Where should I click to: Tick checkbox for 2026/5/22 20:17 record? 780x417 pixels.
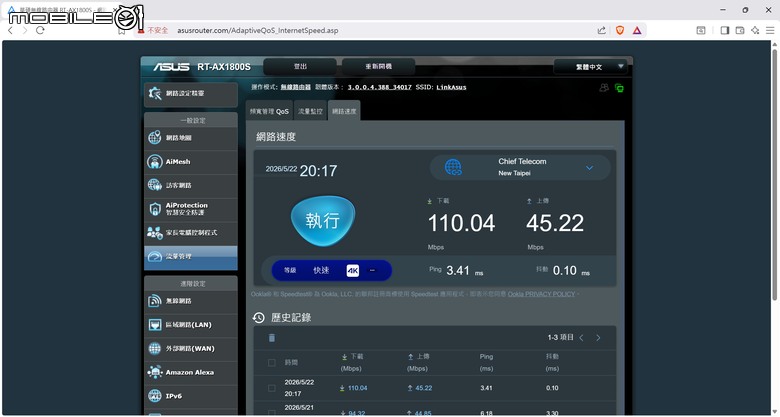pos(272,388)
